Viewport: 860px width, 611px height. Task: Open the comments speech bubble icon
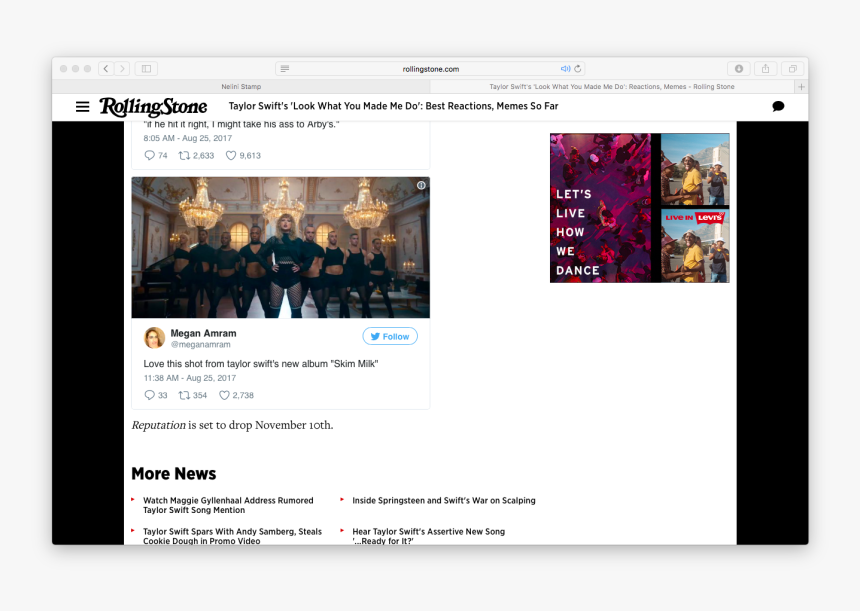[x=778, y=106]
